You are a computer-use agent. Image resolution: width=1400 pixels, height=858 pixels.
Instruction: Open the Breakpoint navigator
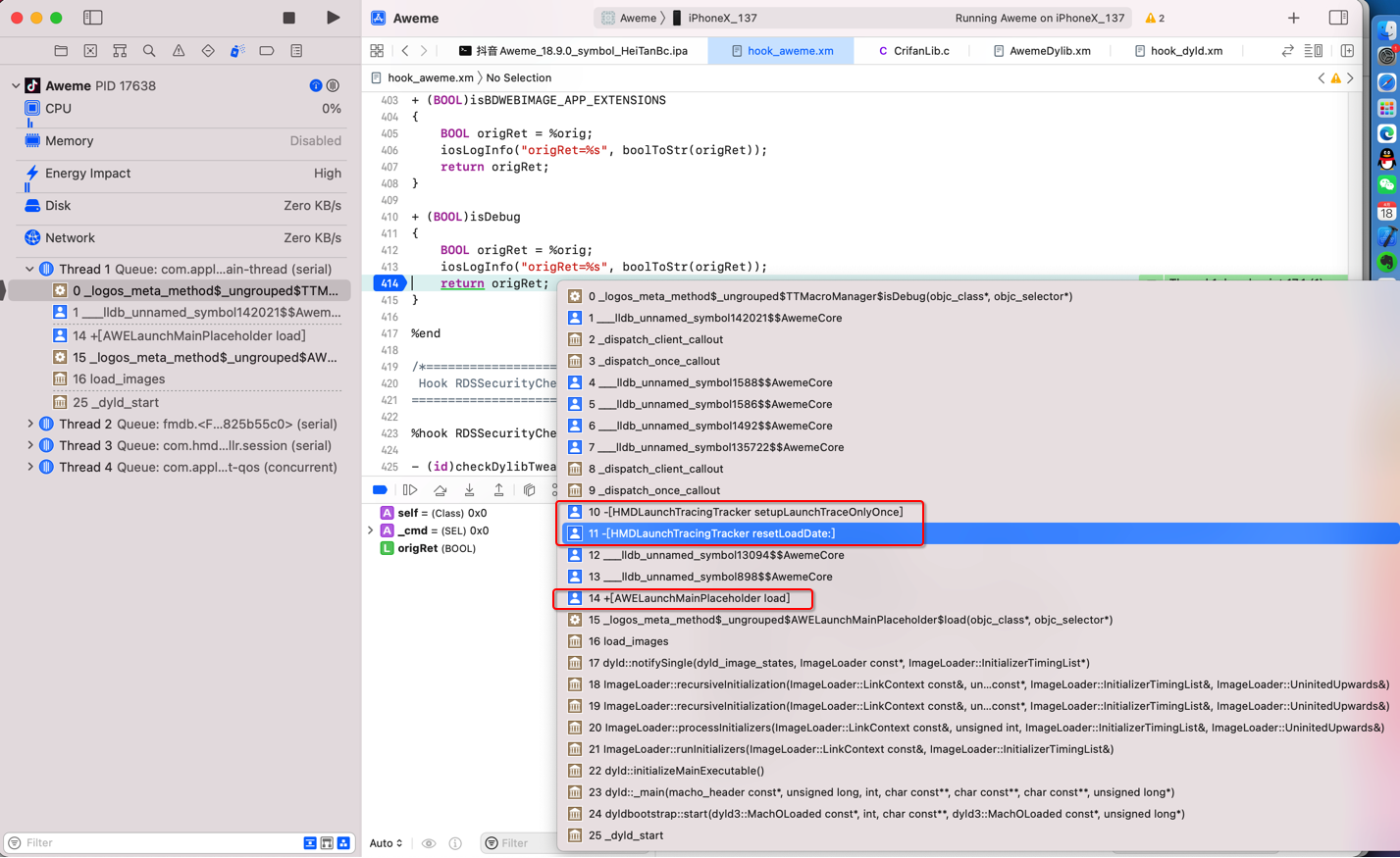point(267,51)
